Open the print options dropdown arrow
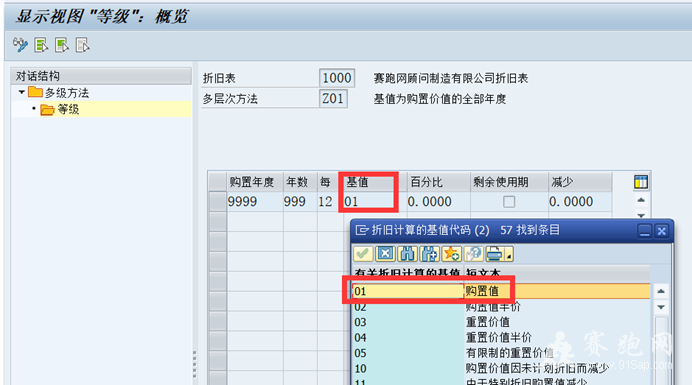The image size is (692, 385). pyautogui.click(x=509, y=255)
